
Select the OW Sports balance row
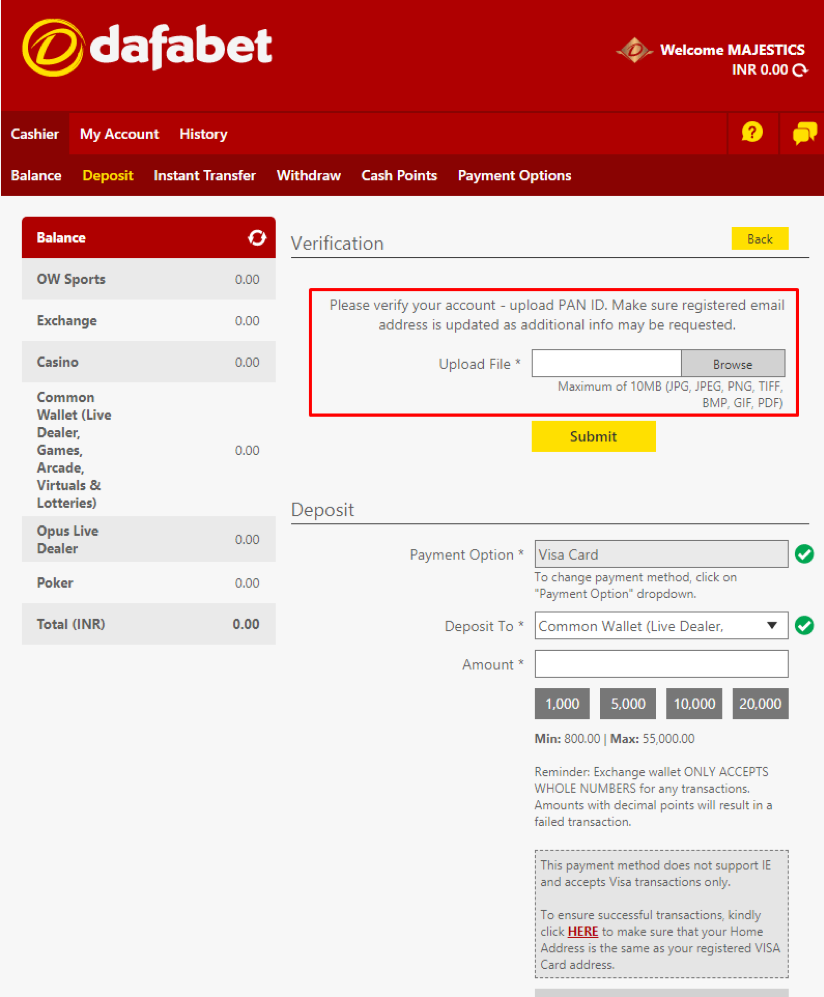149,279
